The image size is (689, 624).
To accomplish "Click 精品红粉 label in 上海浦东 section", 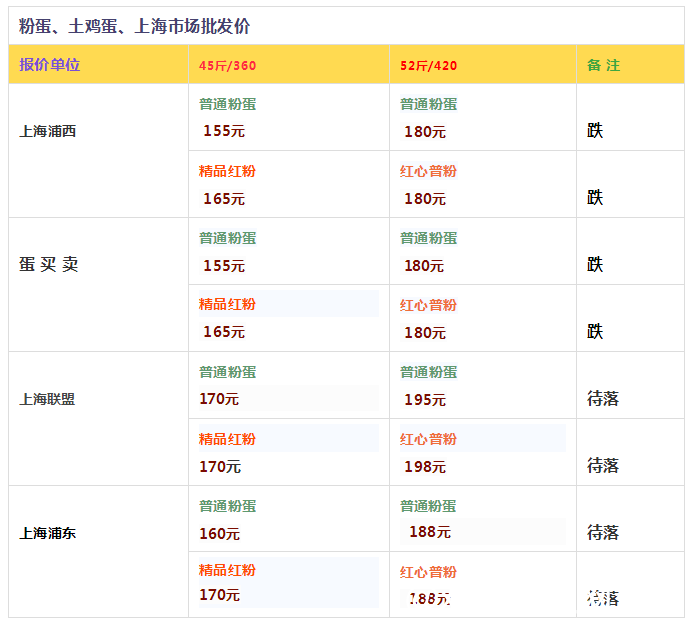I will pyautogui.click(x=227, y=570).
